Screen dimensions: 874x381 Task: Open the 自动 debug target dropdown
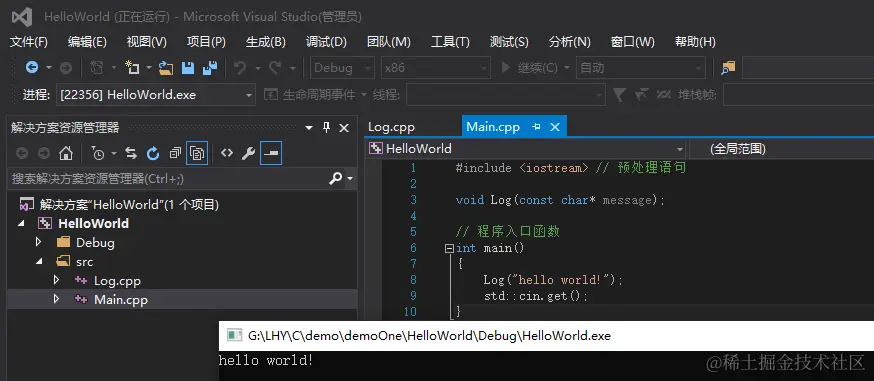click(640, 68)
